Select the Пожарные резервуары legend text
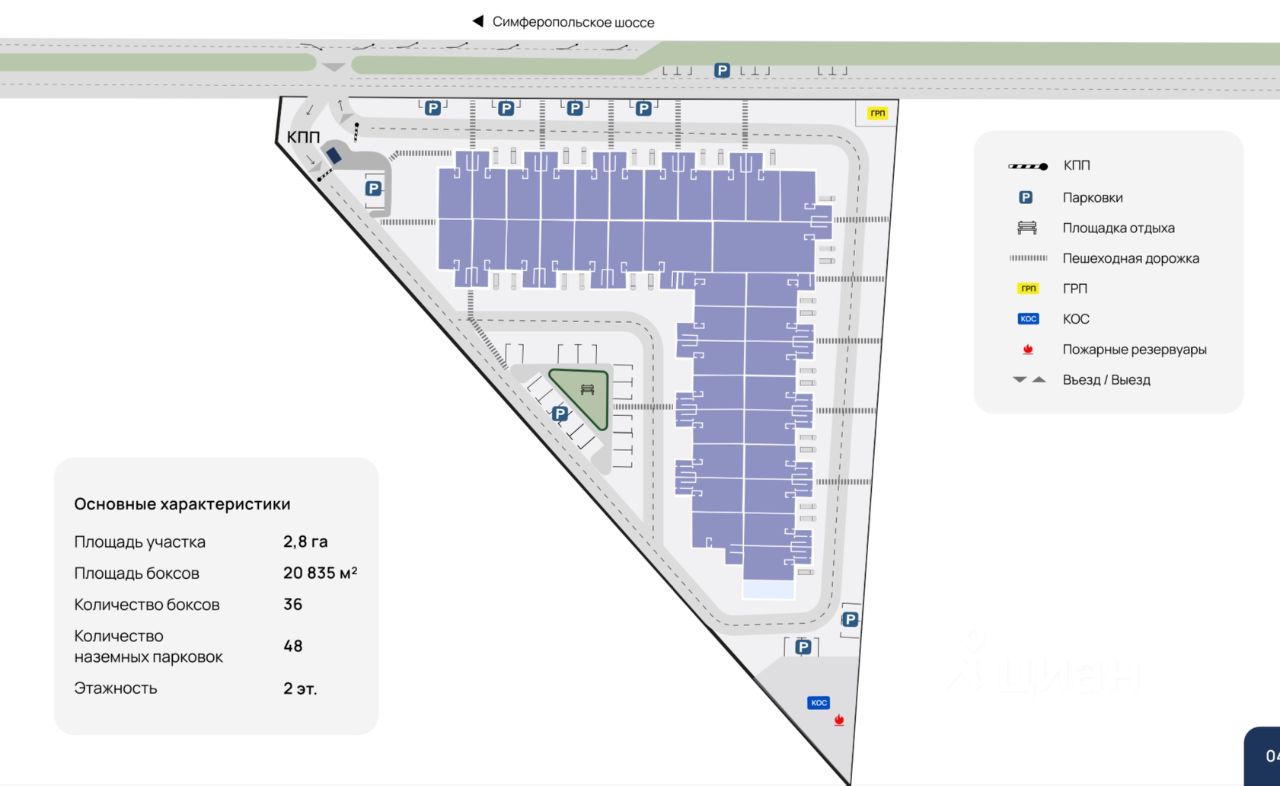The width and height of the screenshot is (1280, 786). click(1135, 350)
